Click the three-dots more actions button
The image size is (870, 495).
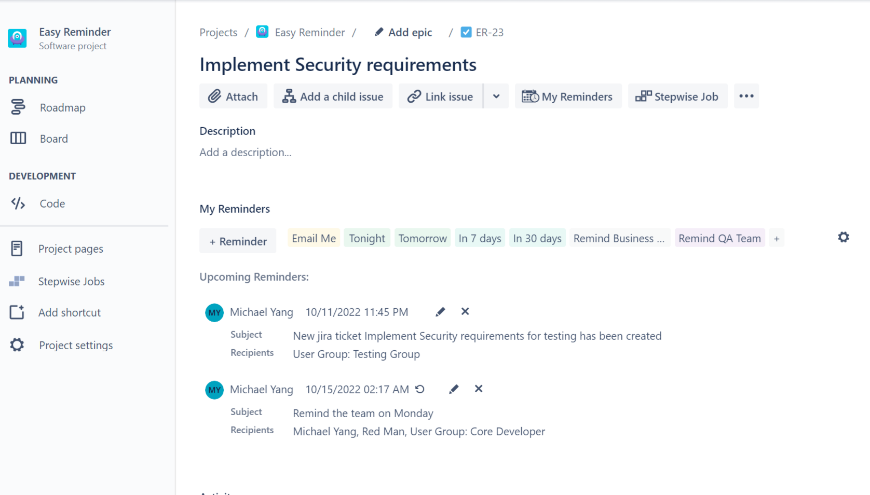tap(746, 97)
